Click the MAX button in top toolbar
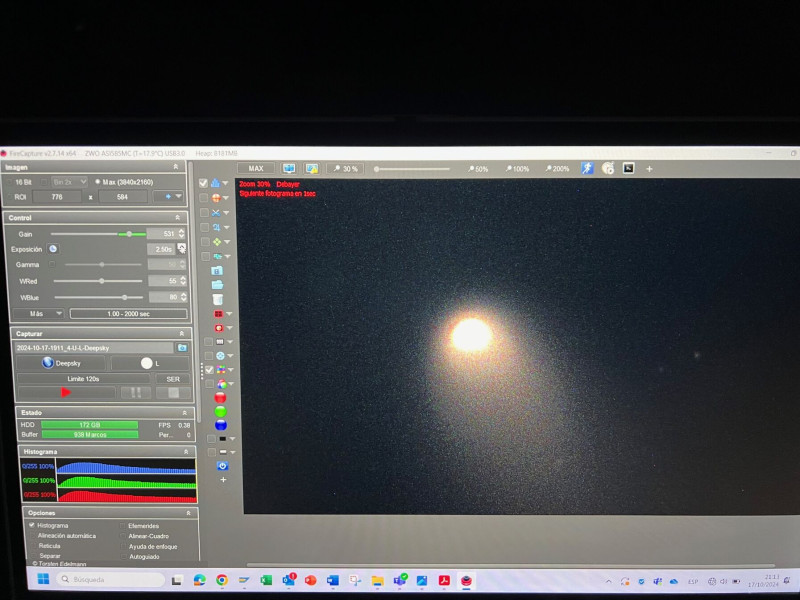Screen dimensions: 800x600 256,168
